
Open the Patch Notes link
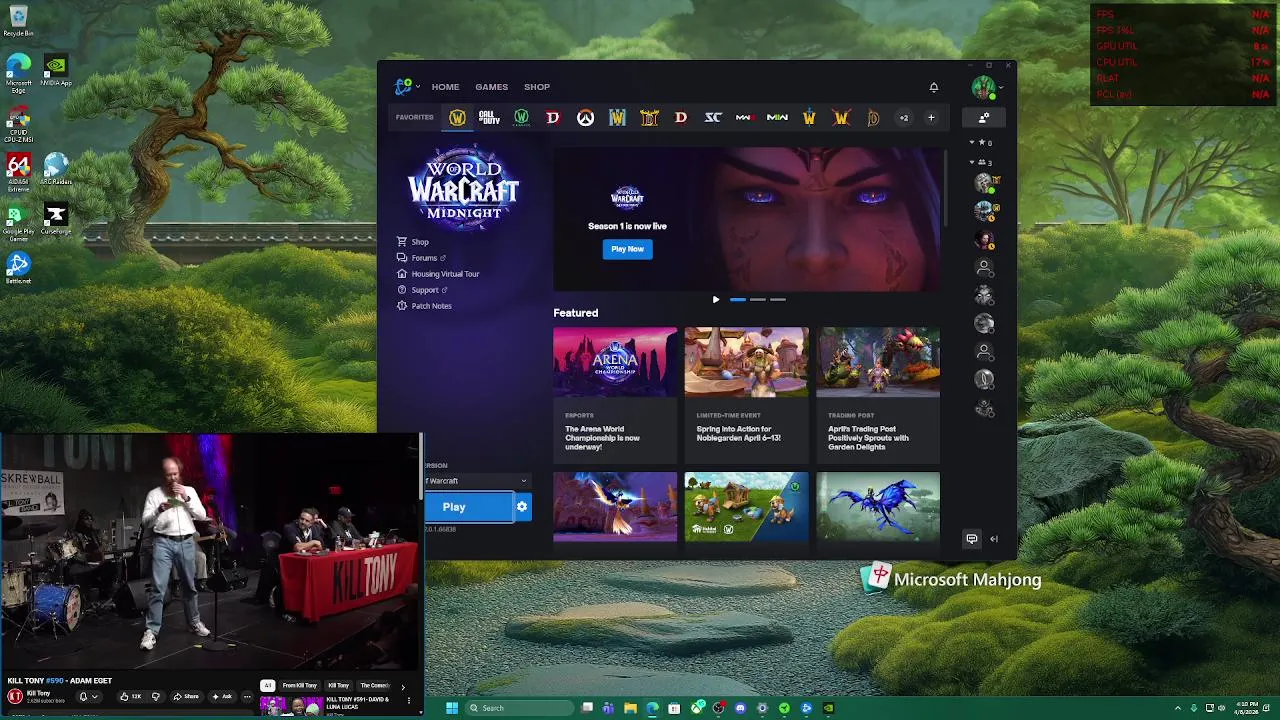[x=424, y=306]
